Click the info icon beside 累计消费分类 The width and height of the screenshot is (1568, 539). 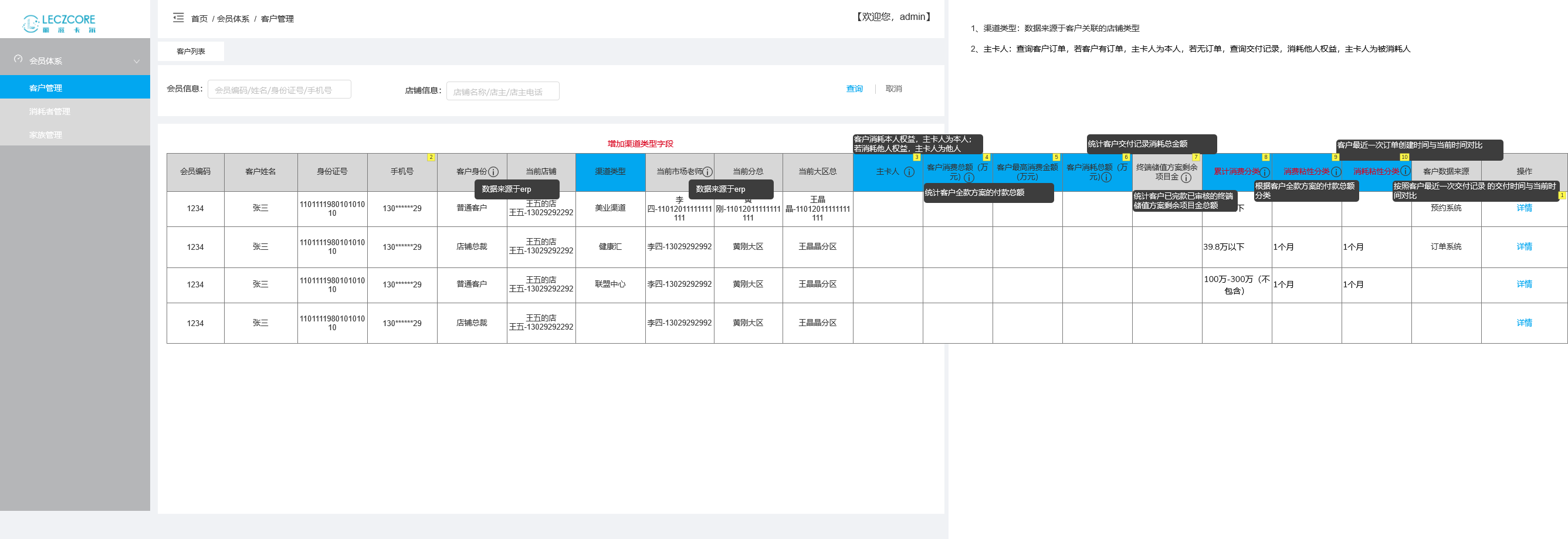pos(1264,172)
